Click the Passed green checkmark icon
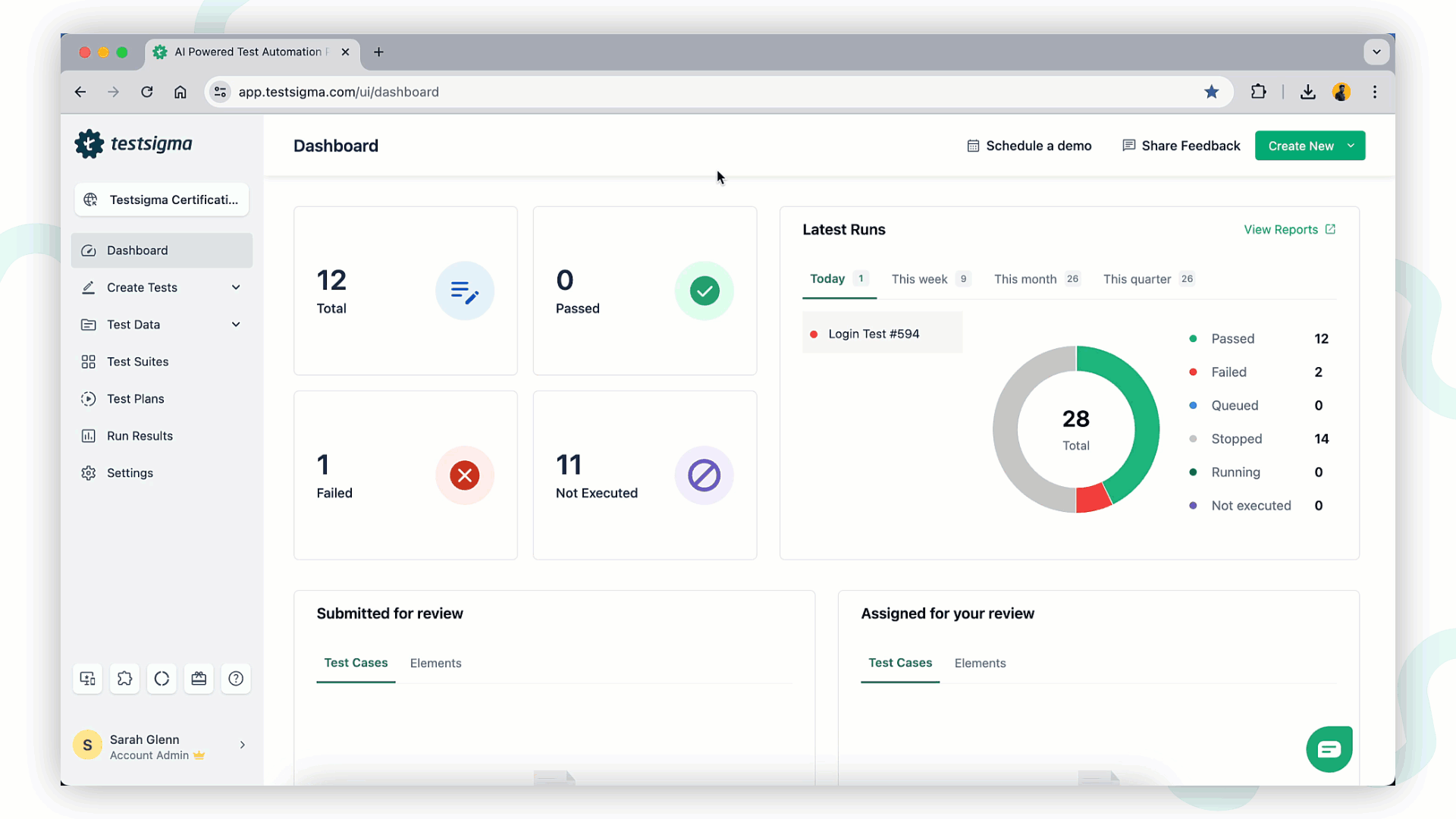 click(704, 291)
